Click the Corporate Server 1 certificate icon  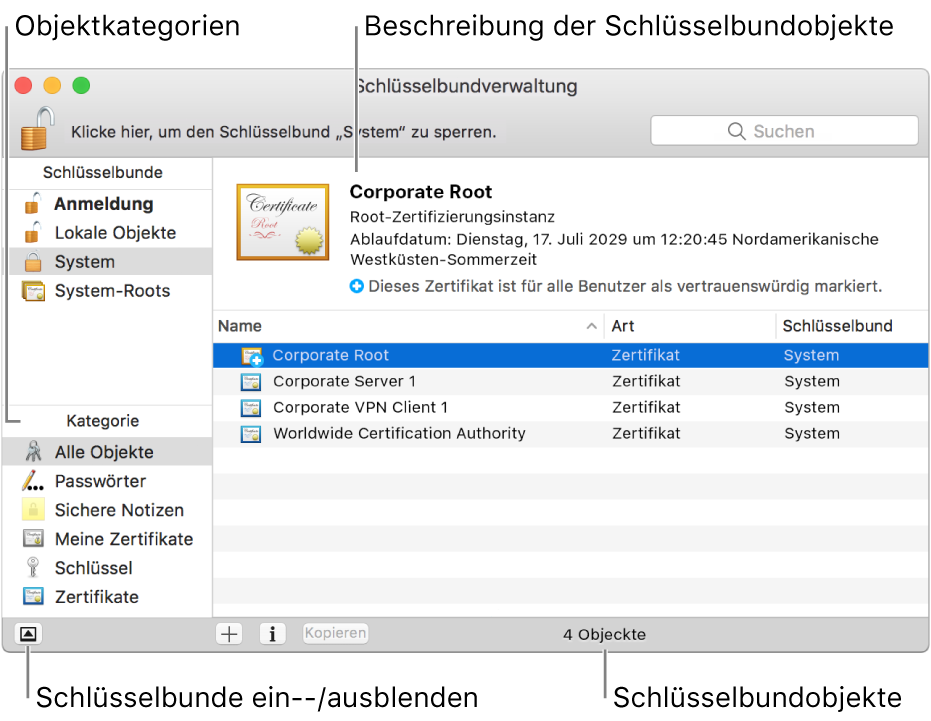pyautogui.click(x=251, y=382)
